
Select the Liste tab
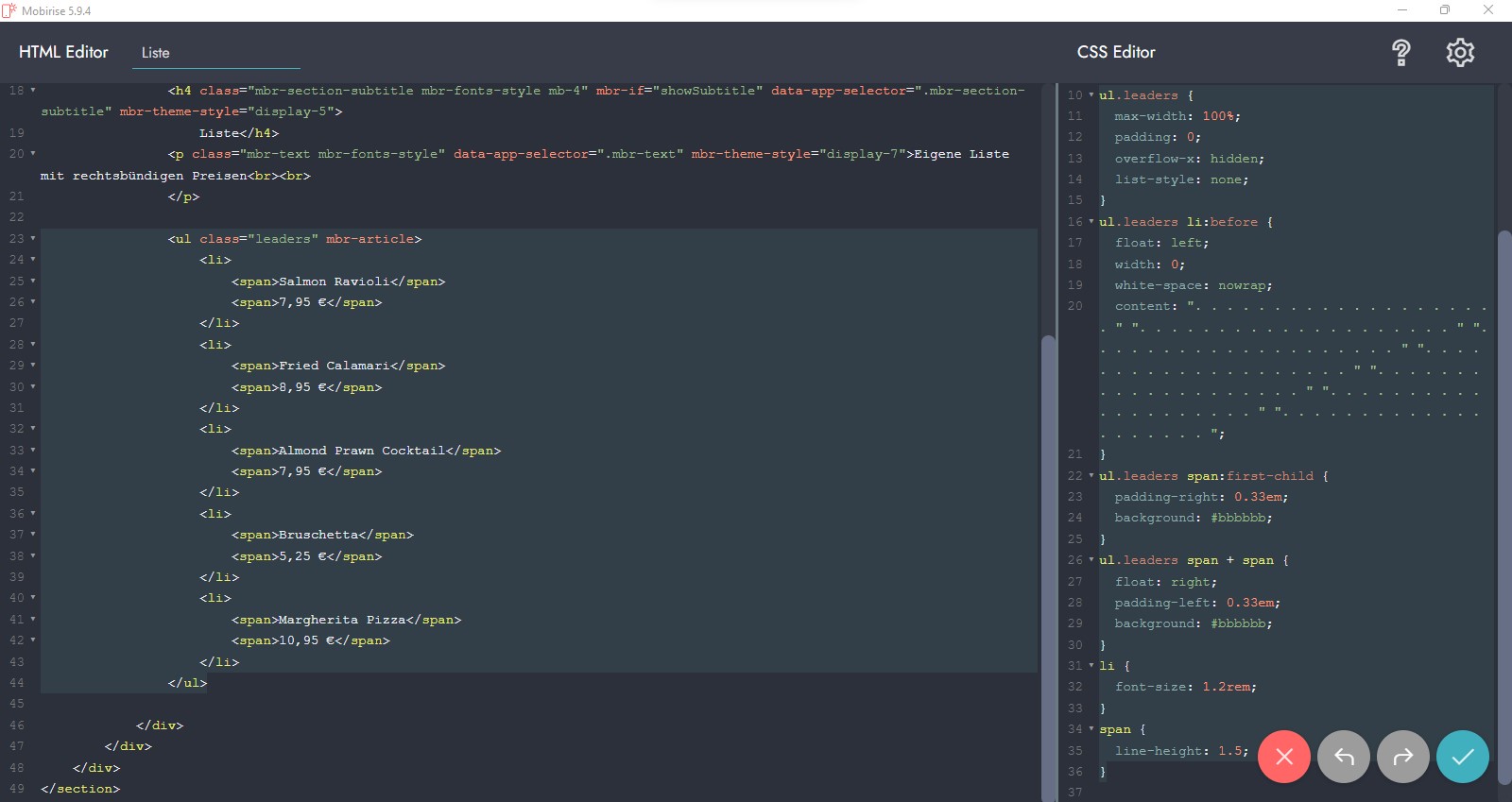156,53
